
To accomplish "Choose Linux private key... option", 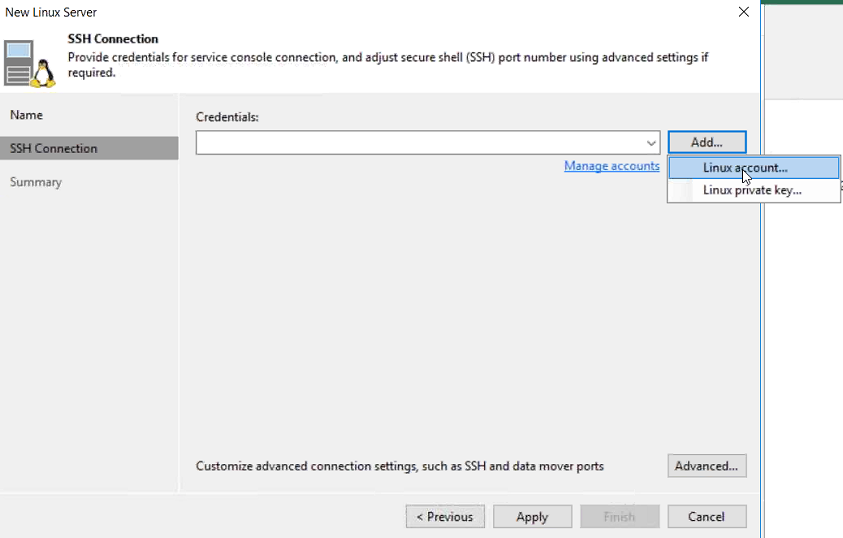I will click(754, 190).
